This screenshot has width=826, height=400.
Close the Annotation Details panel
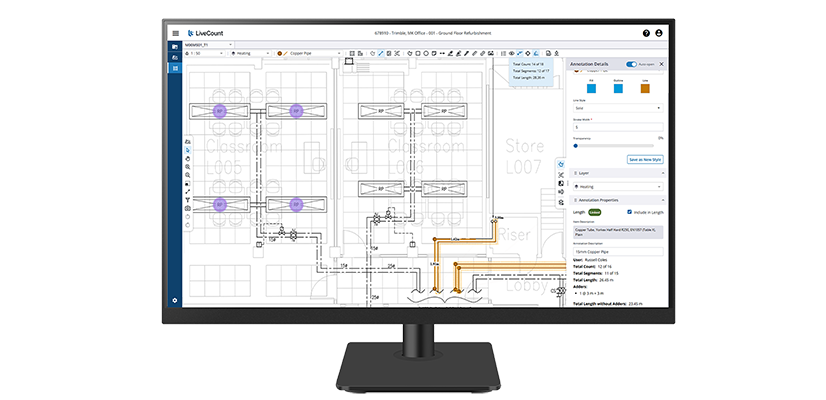click(662, 64)
